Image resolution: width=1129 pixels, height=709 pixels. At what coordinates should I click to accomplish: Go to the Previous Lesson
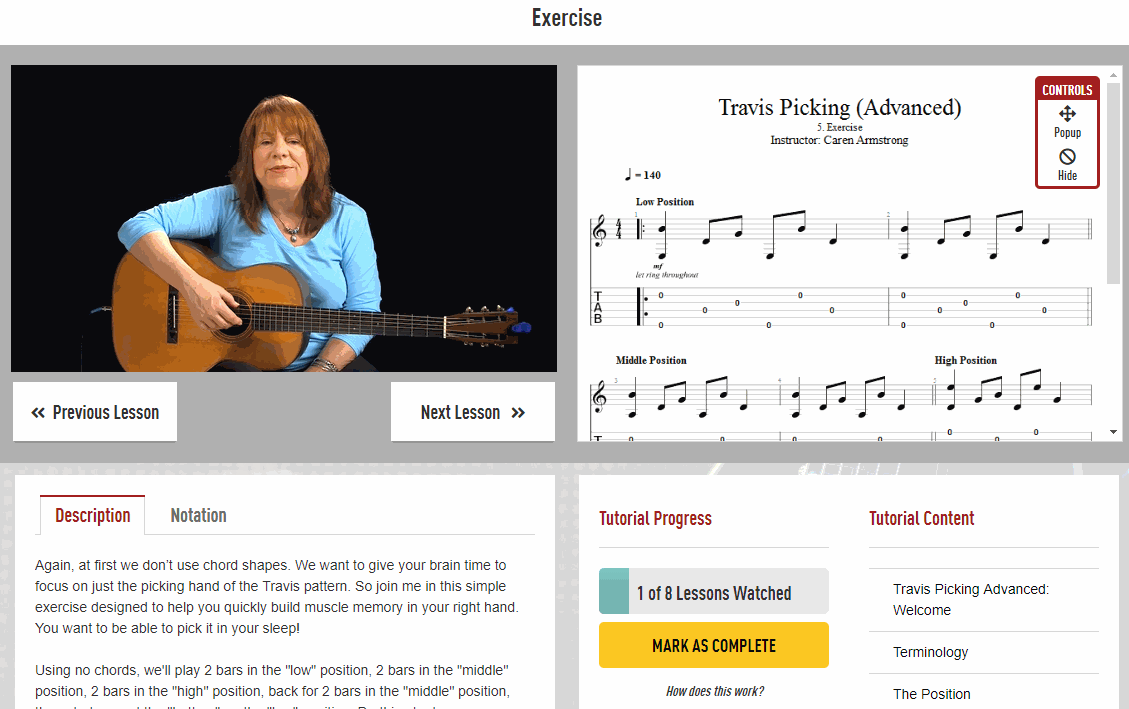click(95, 412)
